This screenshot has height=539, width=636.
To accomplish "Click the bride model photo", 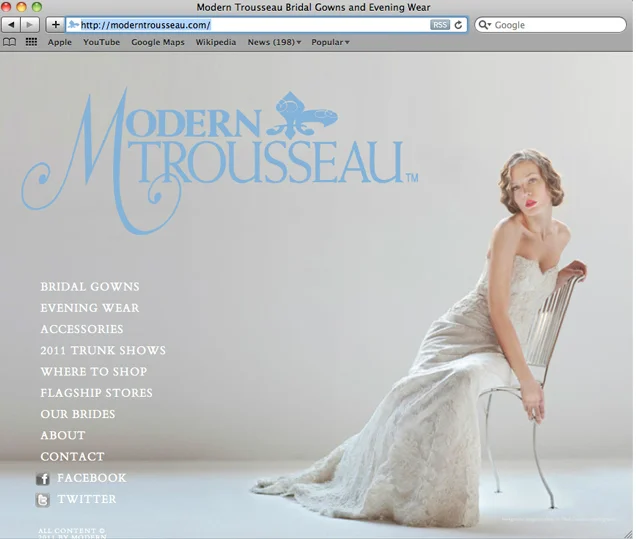I will [420, 337].
